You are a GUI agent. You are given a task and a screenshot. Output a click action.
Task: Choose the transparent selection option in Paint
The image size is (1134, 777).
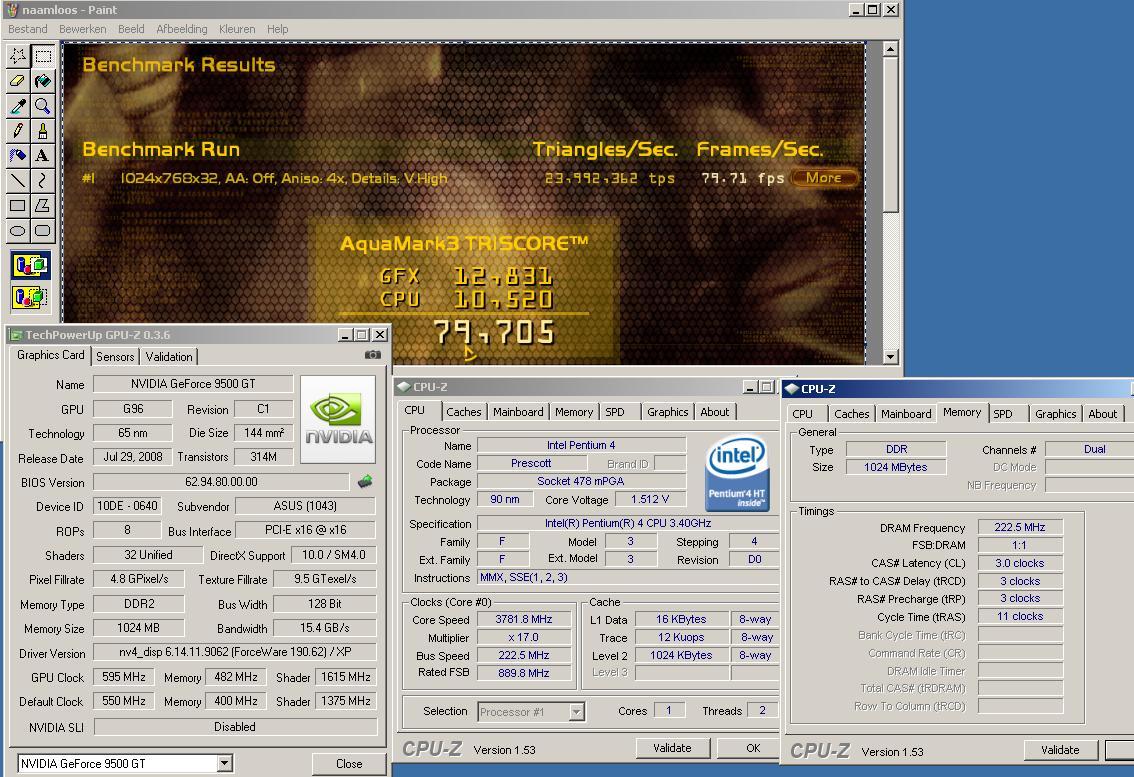(30, 297)
